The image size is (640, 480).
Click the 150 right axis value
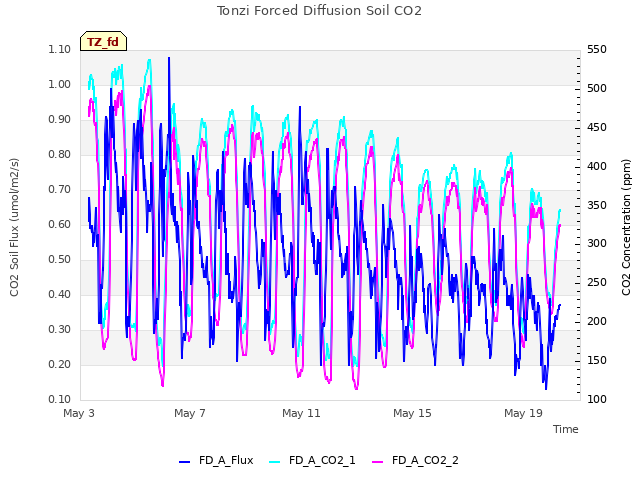(597, 360)
